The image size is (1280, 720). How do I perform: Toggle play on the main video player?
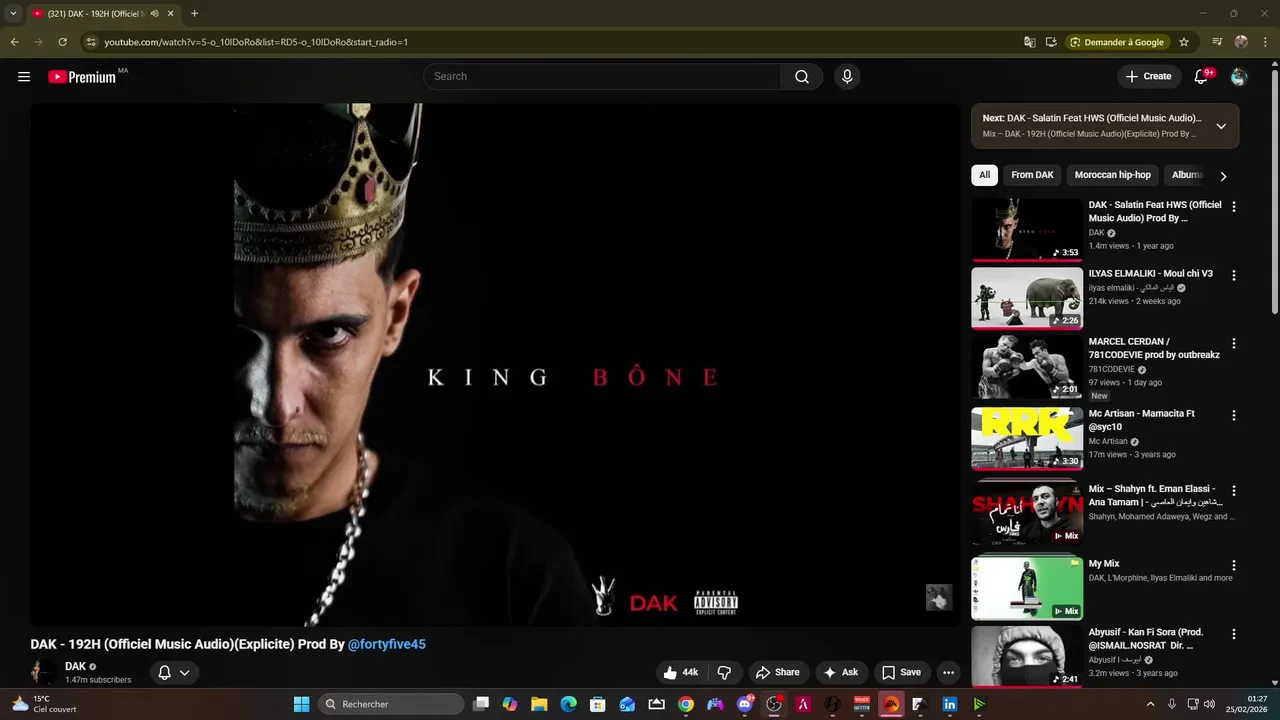(495, 365)
